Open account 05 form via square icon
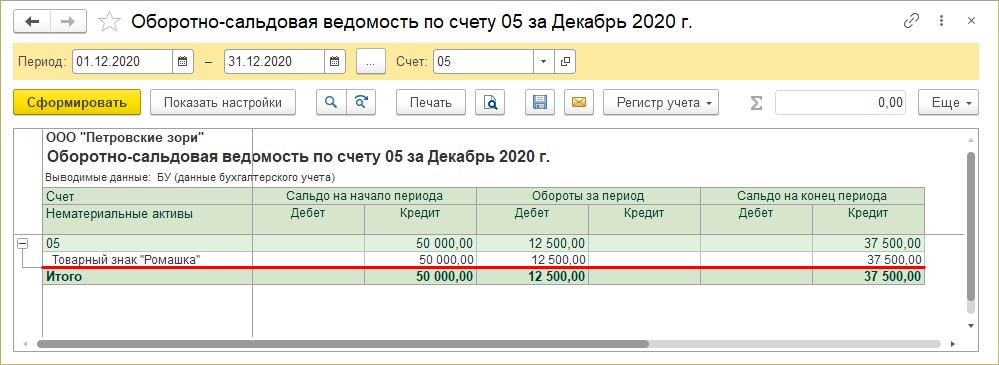Screen dimensions: 999x365 point(564,62)
